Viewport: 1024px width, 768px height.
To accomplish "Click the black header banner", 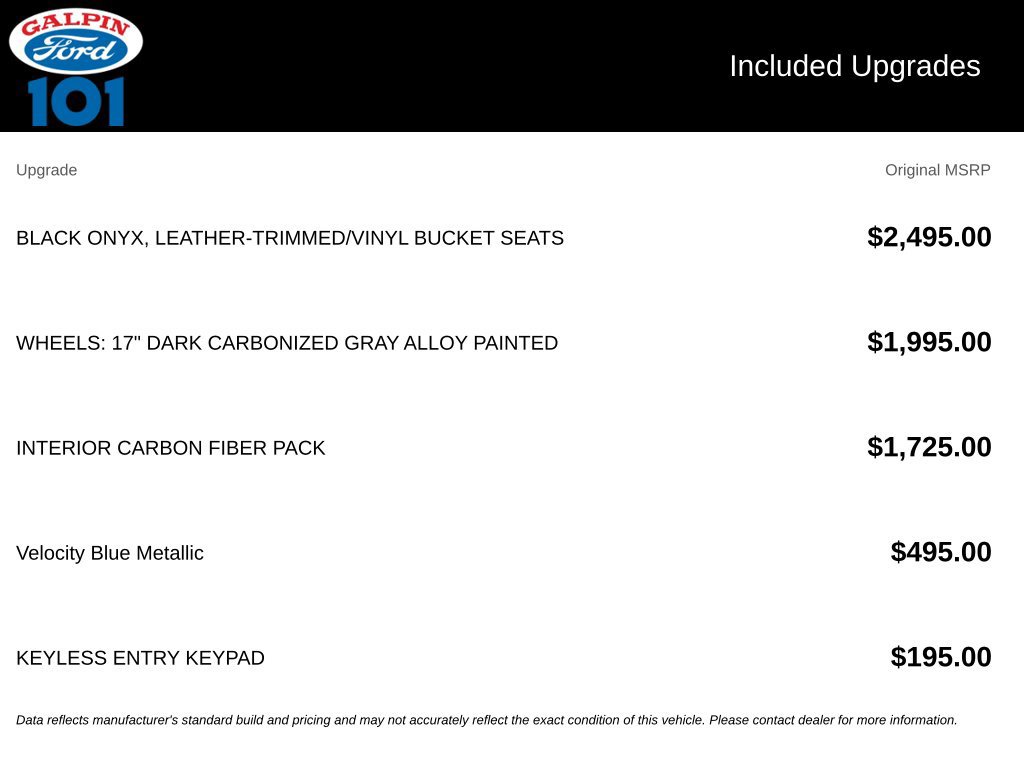I will 512,66.
